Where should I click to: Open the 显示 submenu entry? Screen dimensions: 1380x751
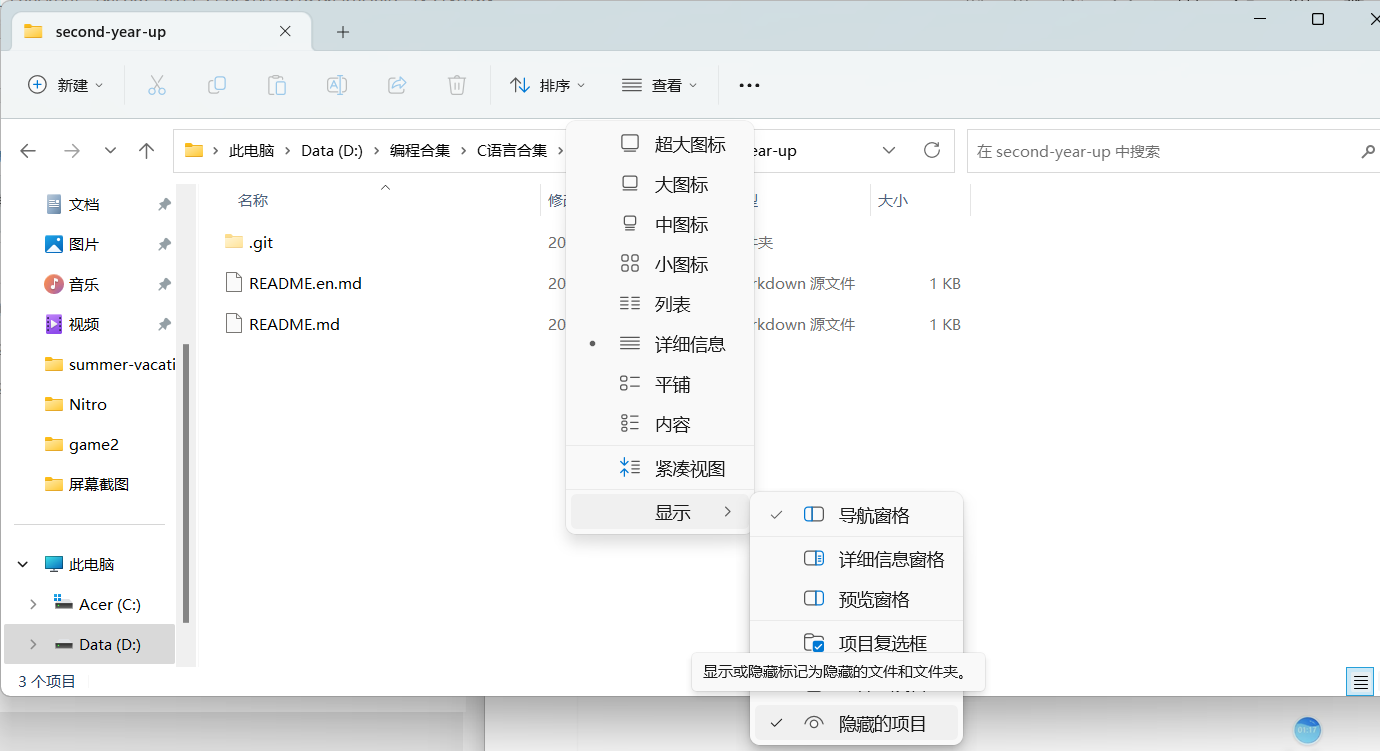click(x=660, y=512)
